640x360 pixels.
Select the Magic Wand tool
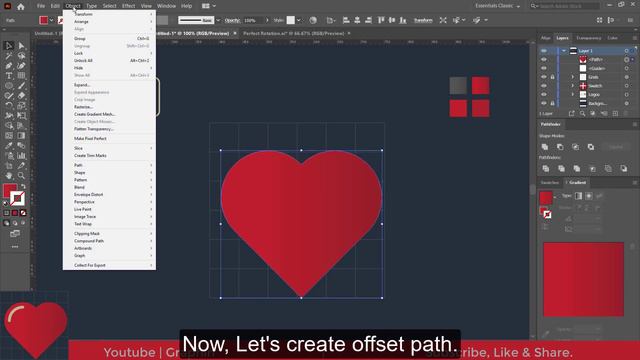(x=9, y=56)
